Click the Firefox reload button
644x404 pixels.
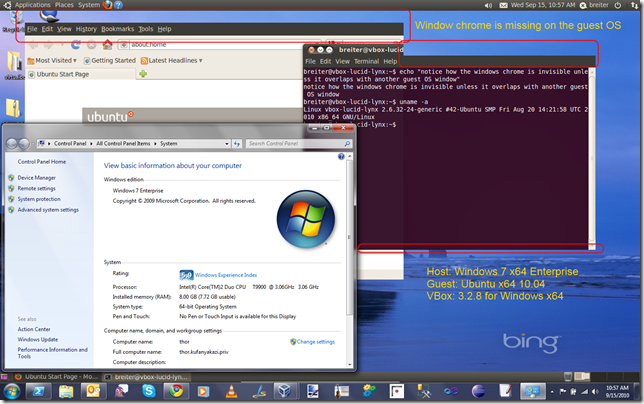73,45
